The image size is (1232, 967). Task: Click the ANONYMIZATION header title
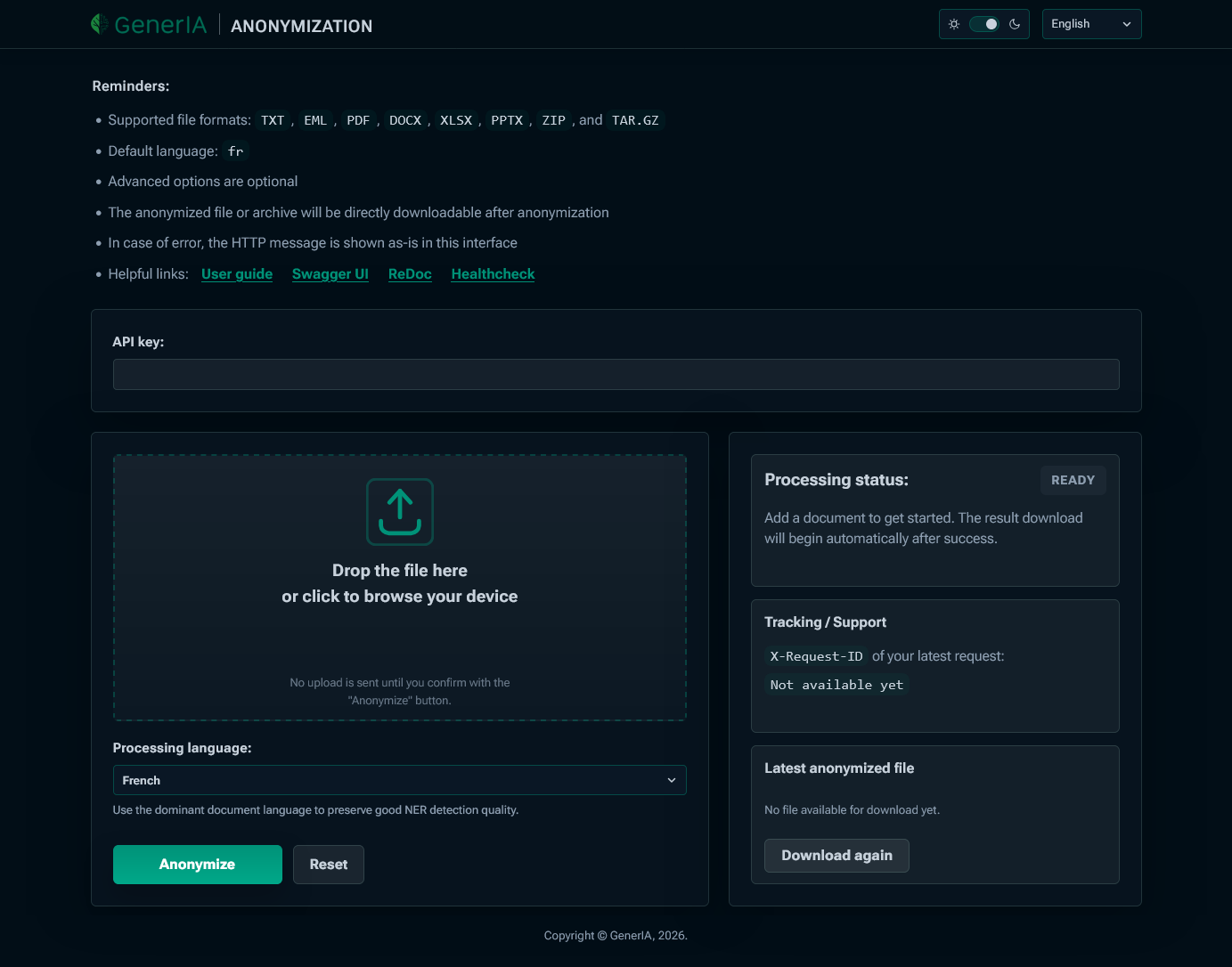[x=302, y=26]
